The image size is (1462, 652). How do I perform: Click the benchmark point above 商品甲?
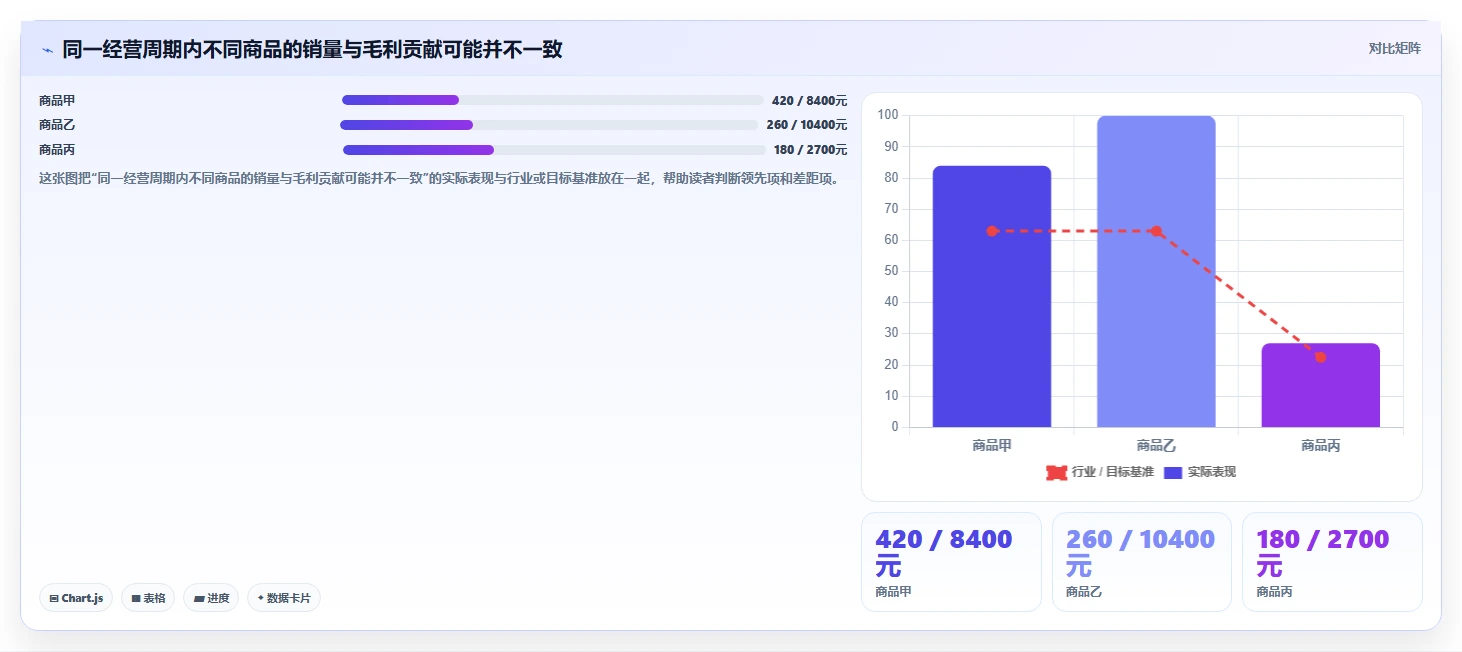point(992,231)
